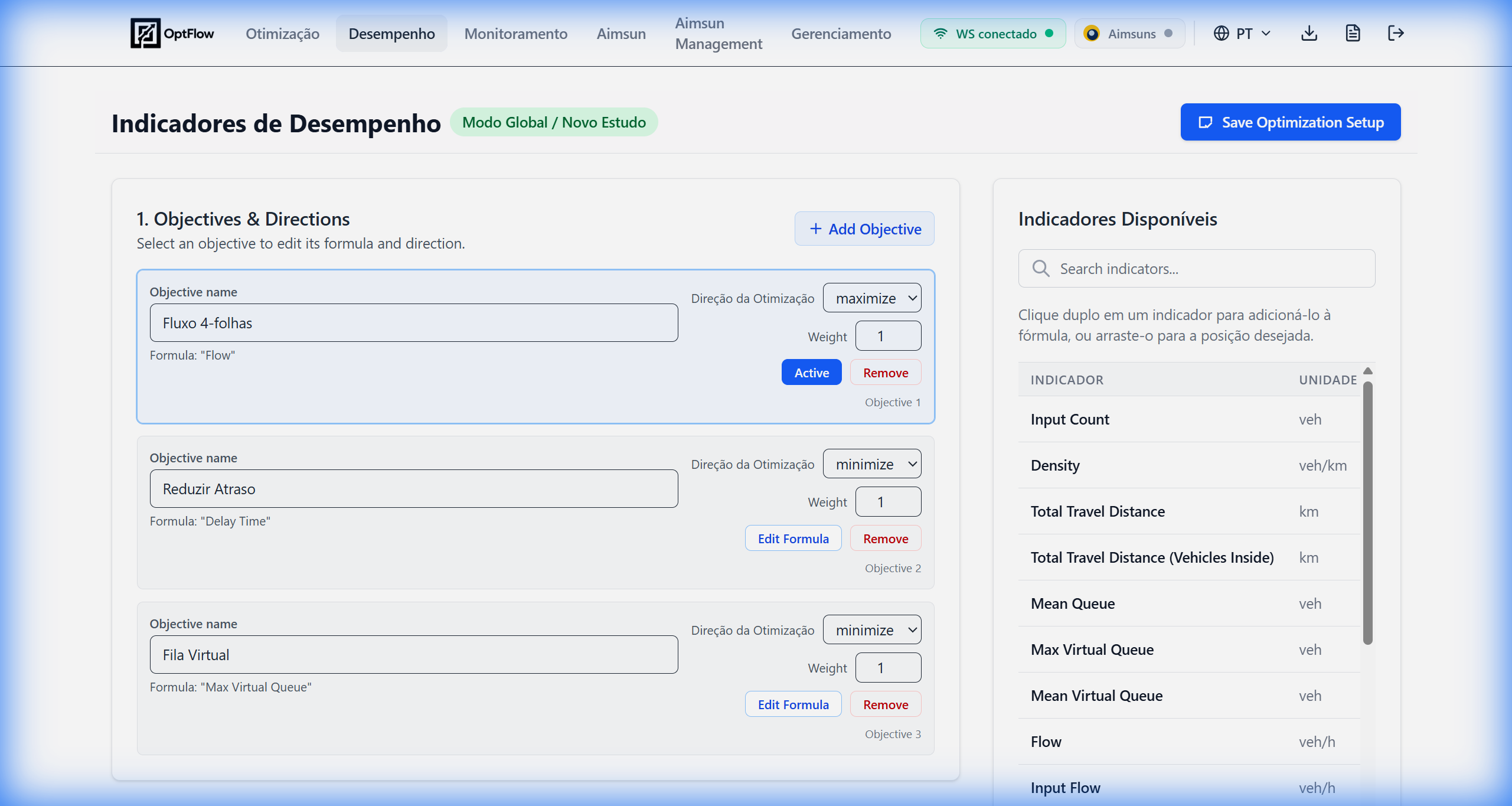The image size is (1512, 806).
Task: Click the logout icon
Action: coord(1396,33)
